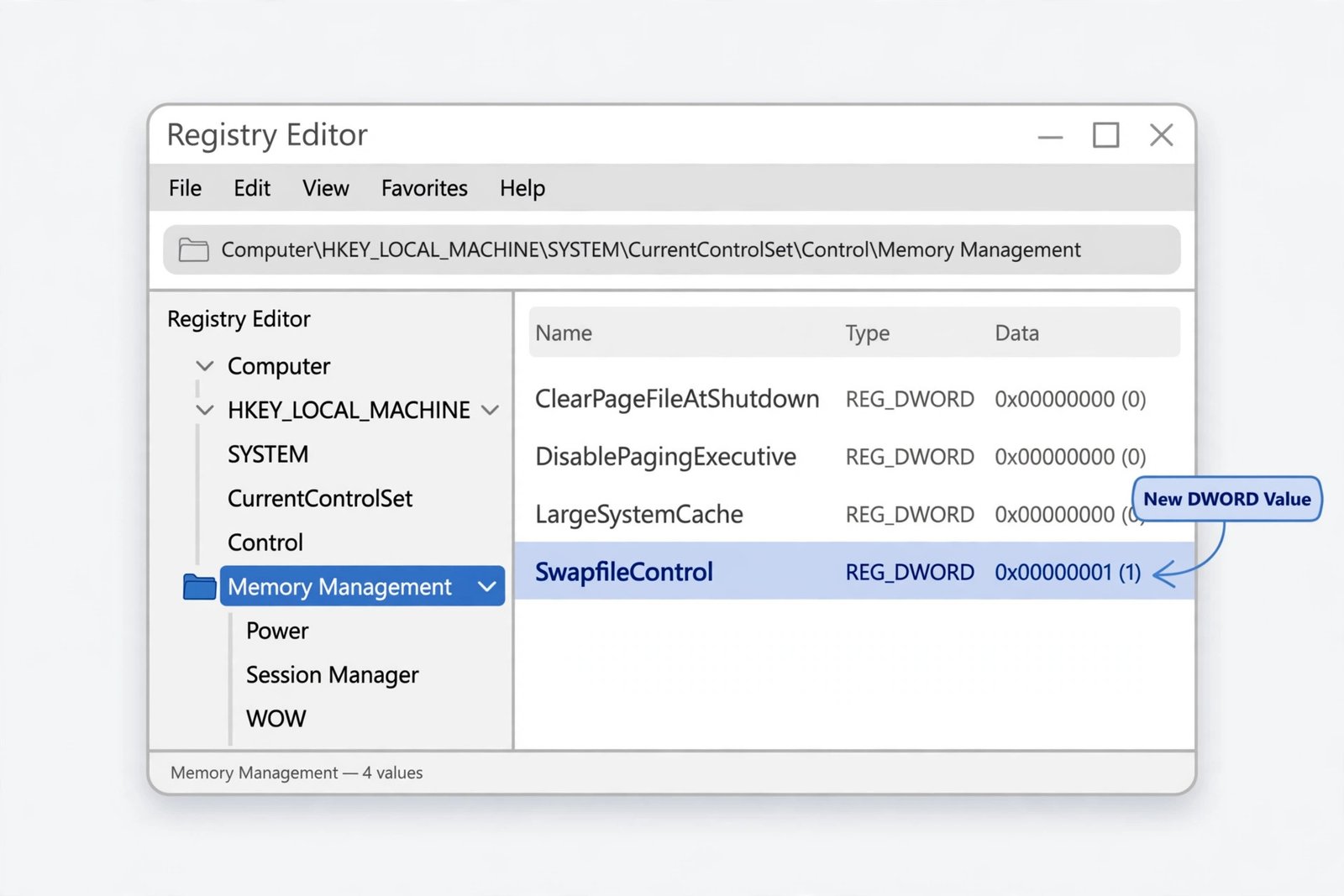Click the SwapfileControl data 0x00000001 (1)

pyautogui.click(x=1068, y=572)
